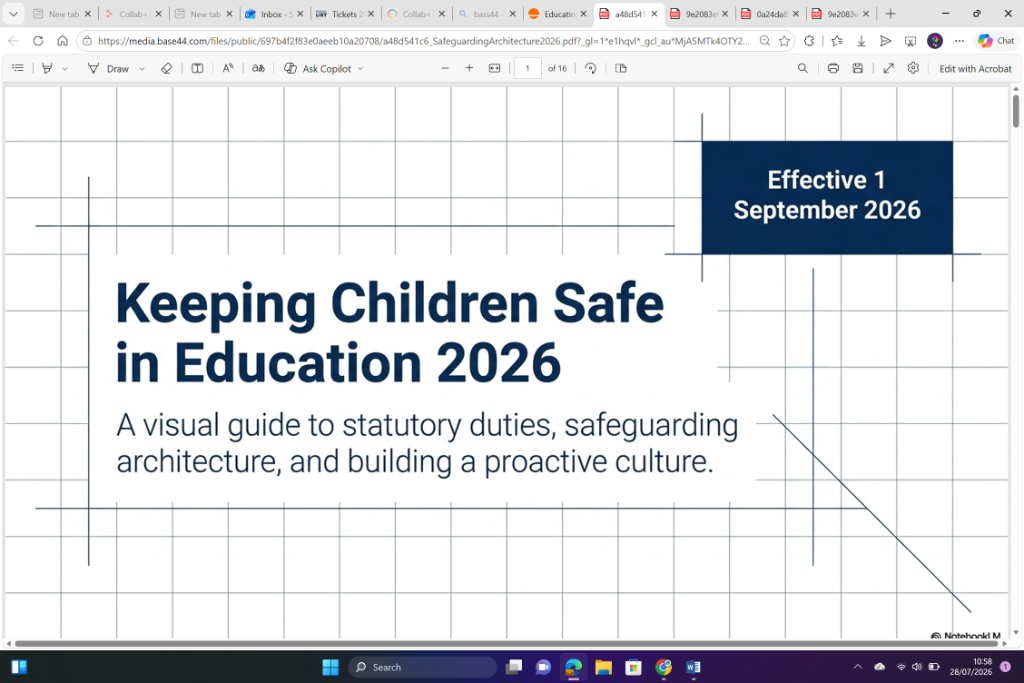Expand the Draw options dropdown arrow
The width and height of the screenshot is (1024, 683).
[x=142, y=69]
